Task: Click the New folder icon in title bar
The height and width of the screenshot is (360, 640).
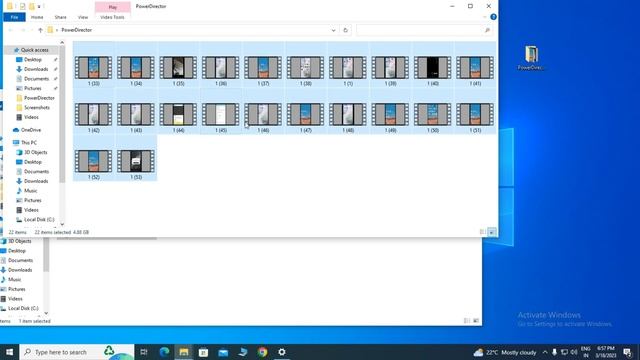Action: [x=31, y=7]
